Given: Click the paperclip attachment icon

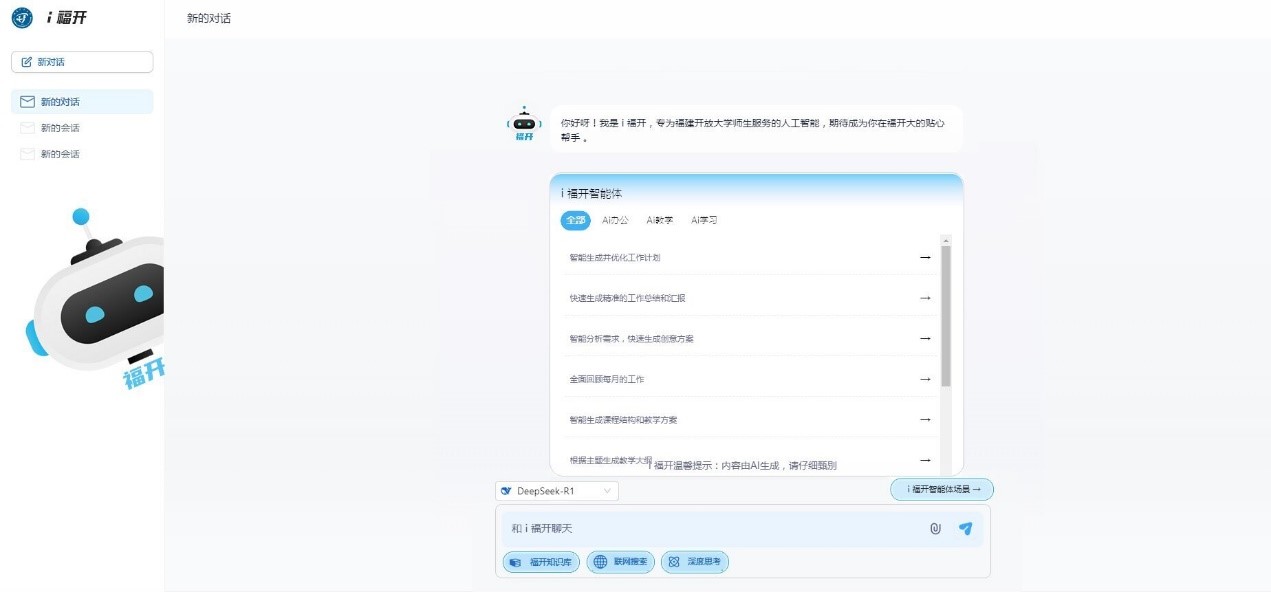Looking at the screenshot, I should click(935, 529).
